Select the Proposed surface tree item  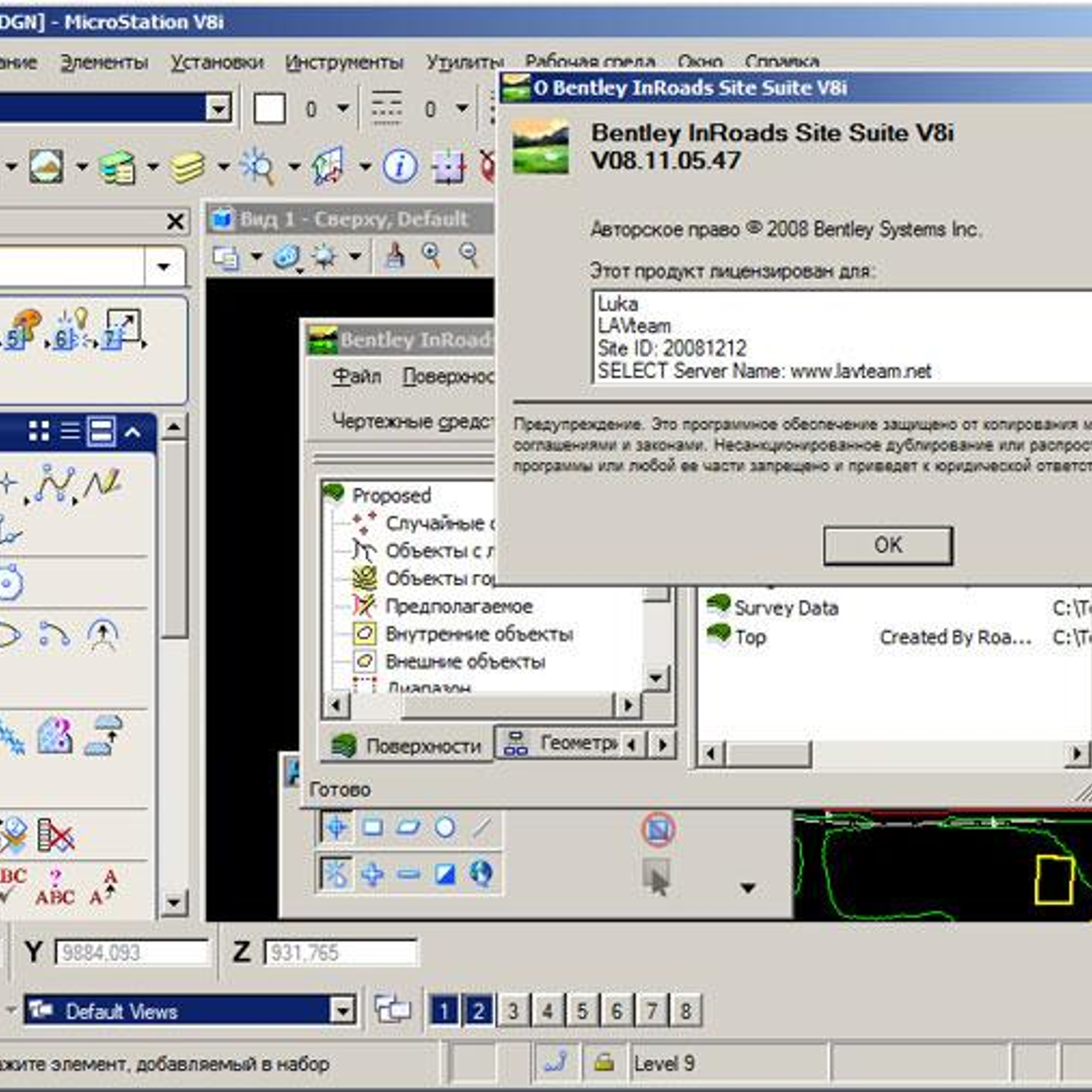point(391,495)
